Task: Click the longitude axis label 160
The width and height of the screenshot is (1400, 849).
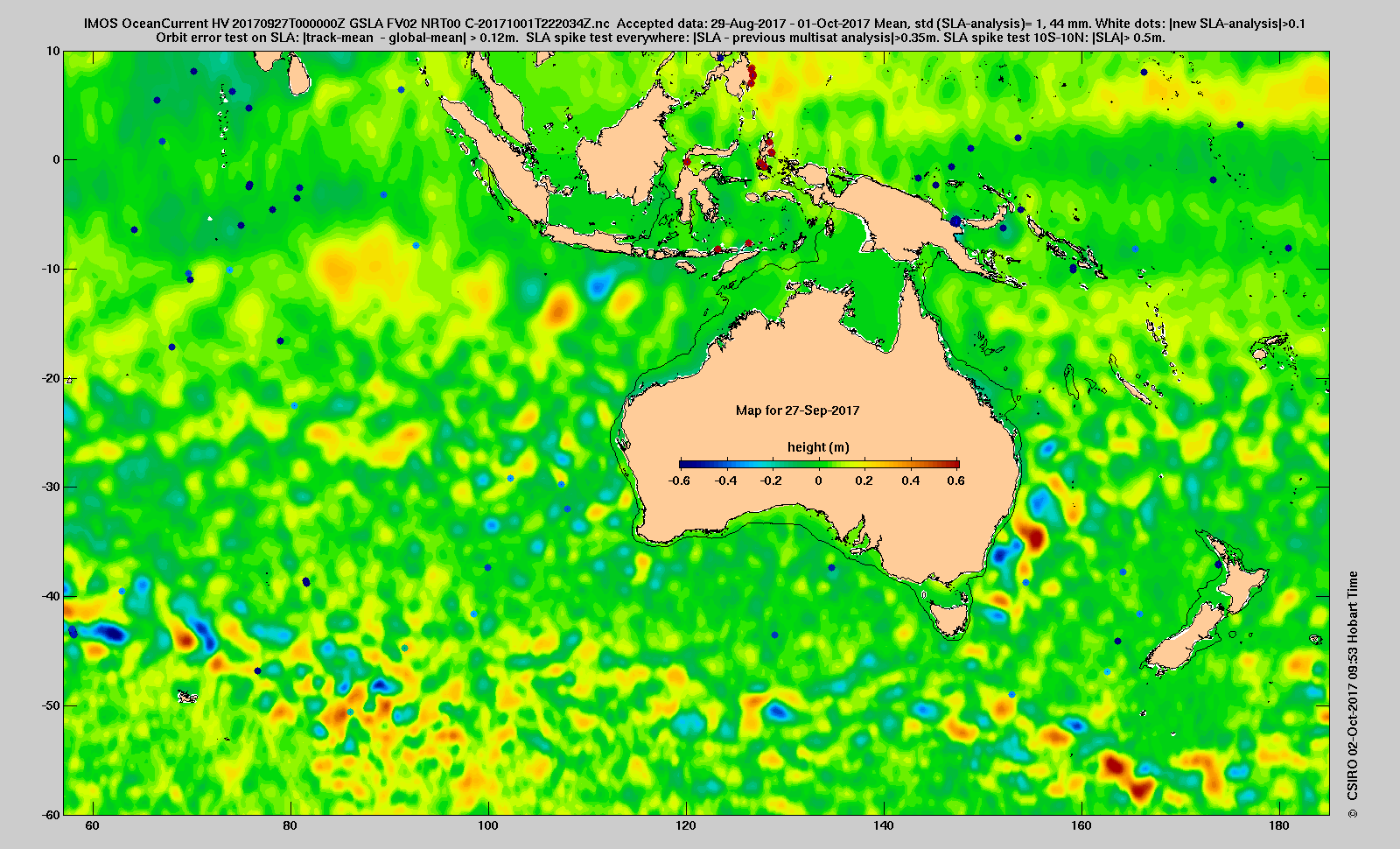Action: tap(1081, 825)
